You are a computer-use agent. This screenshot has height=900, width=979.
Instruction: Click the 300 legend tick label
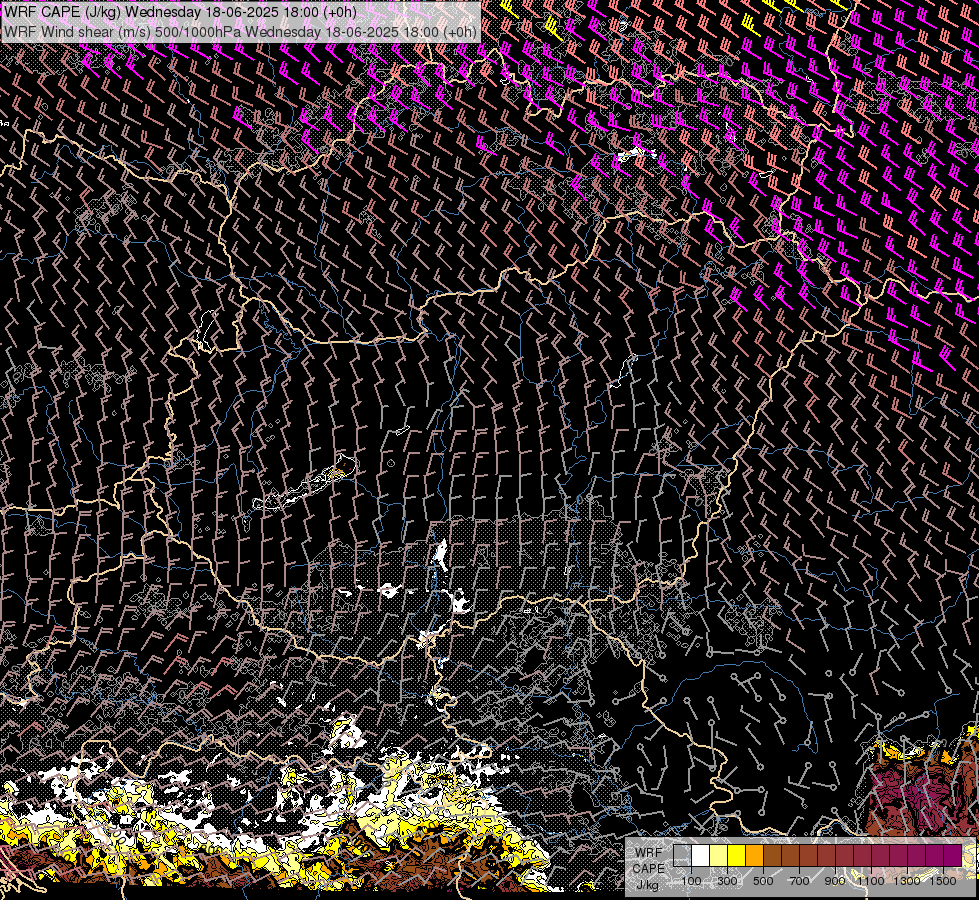(727, 881)
